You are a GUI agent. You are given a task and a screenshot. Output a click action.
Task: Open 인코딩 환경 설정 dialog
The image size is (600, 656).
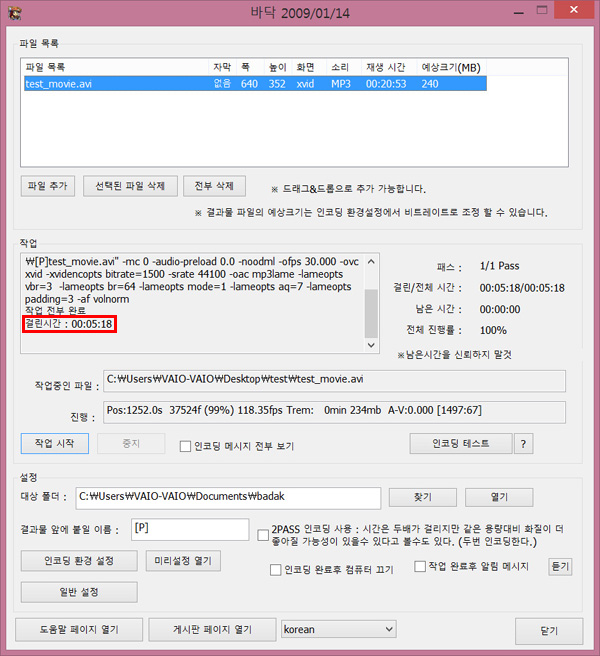tap(79, 561)
